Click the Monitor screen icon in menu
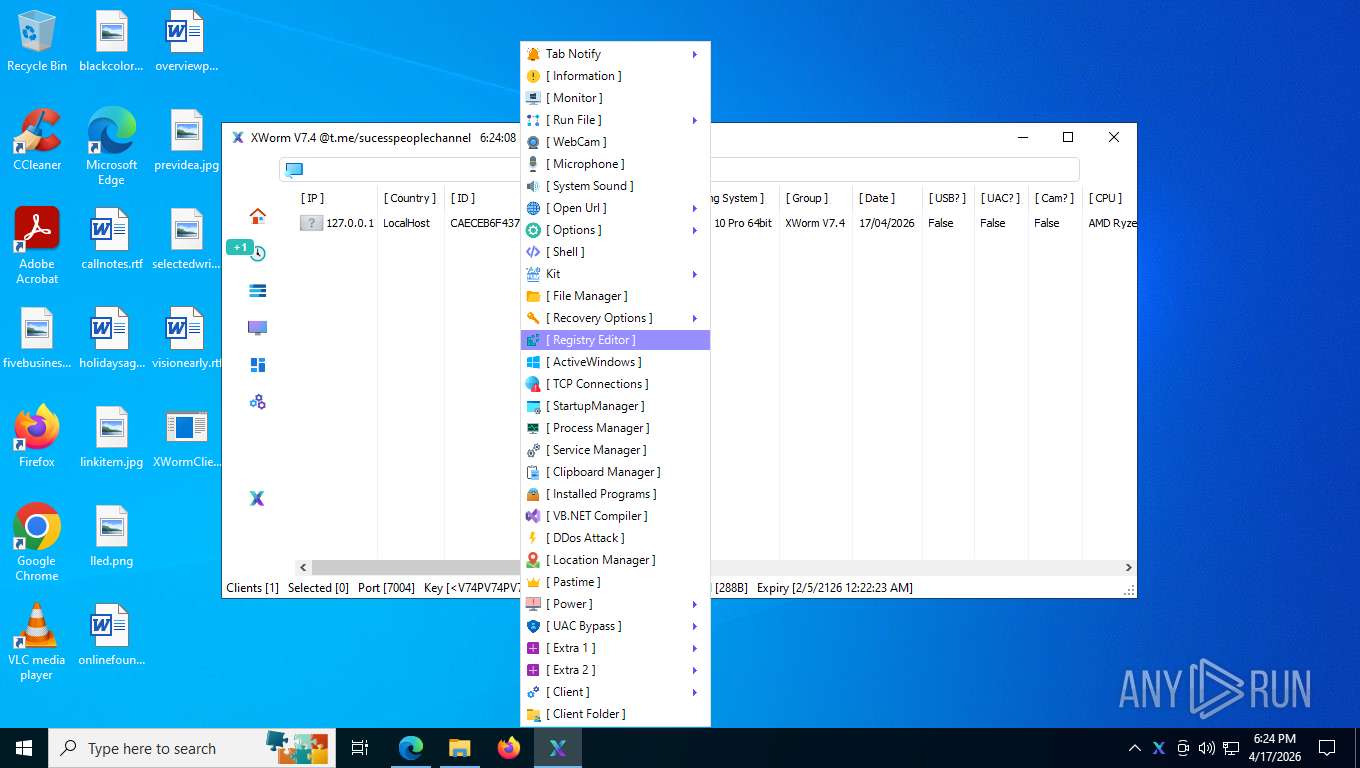This screenshot has height=768, width=1360. pyautogui.click(x=533, y=98)
